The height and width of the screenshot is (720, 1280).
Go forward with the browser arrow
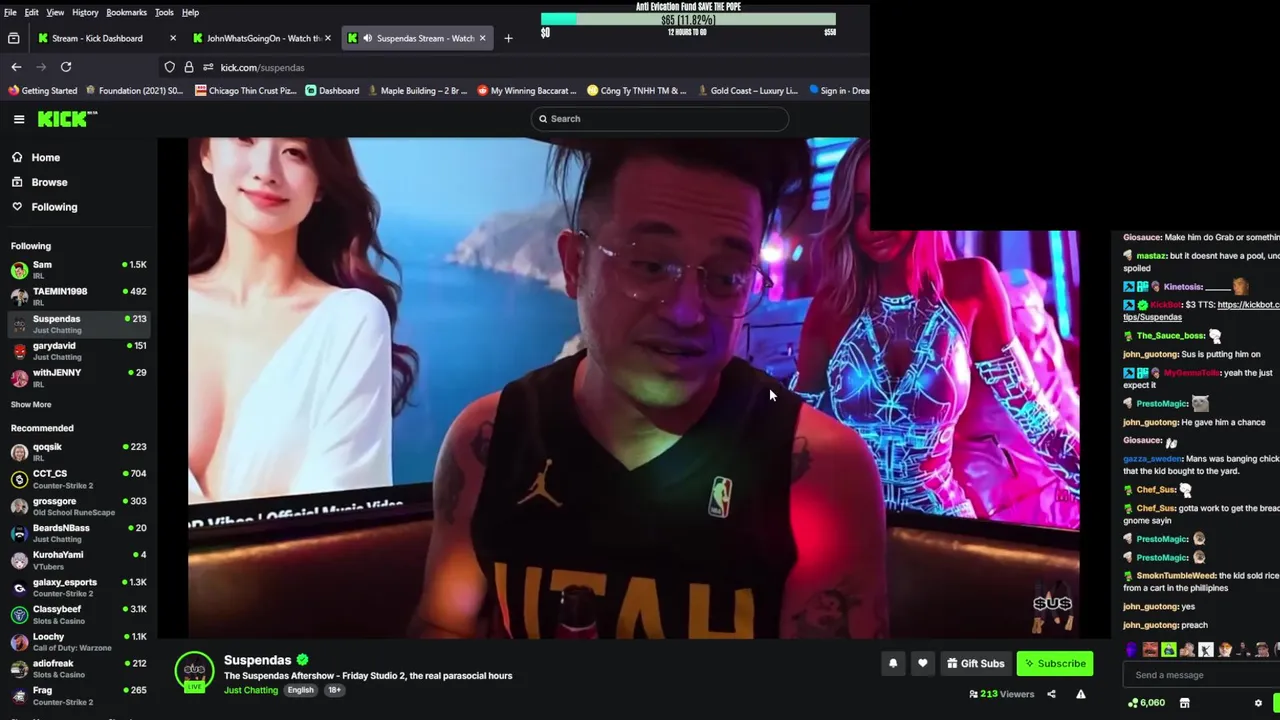click(x=41, y=67)
